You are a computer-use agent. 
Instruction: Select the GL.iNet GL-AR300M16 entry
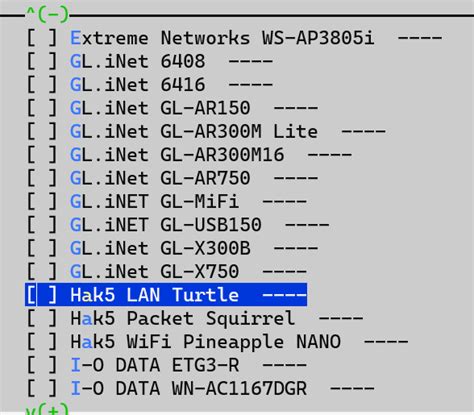click(x=189, y=155)
